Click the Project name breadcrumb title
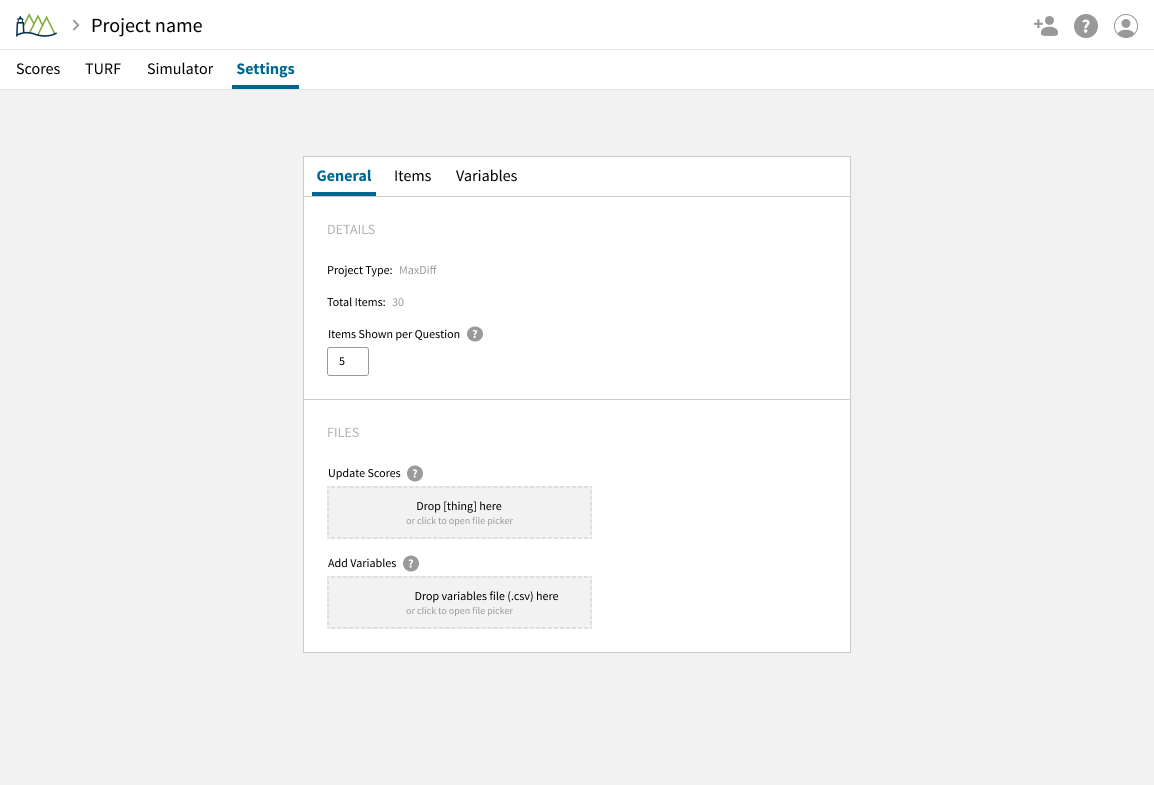Image resolution: width=1154 pixels, height=785 pixels. click(x=147, y=26)
